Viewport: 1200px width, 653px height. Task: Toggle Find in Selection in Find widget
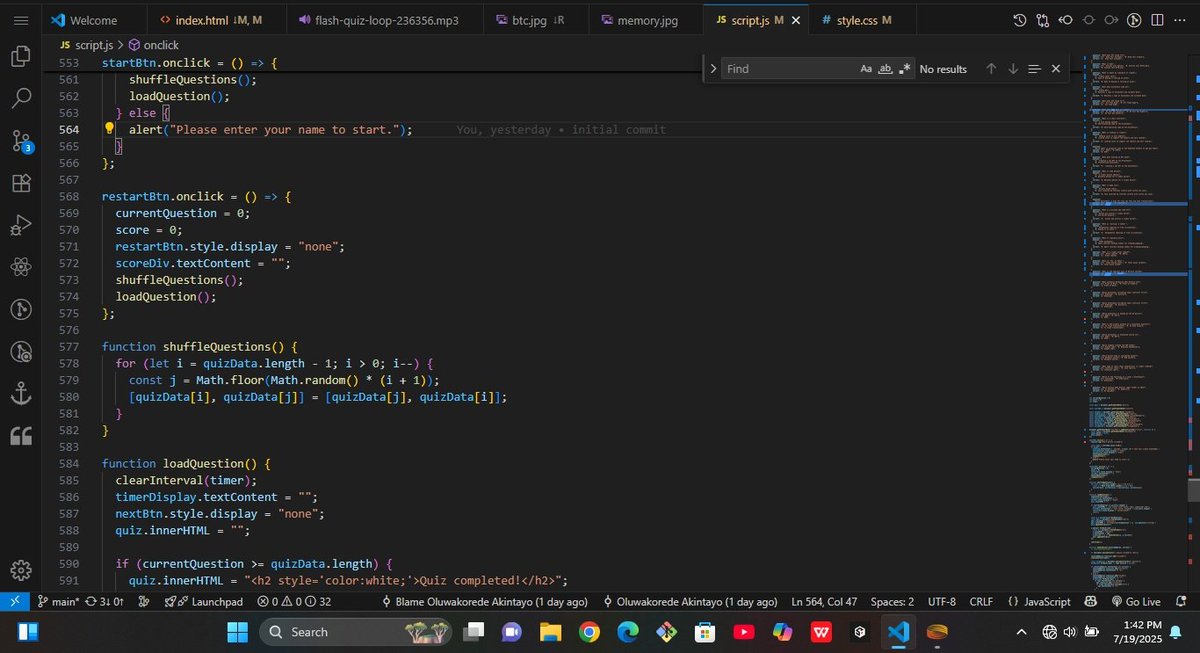point(1034,69)
